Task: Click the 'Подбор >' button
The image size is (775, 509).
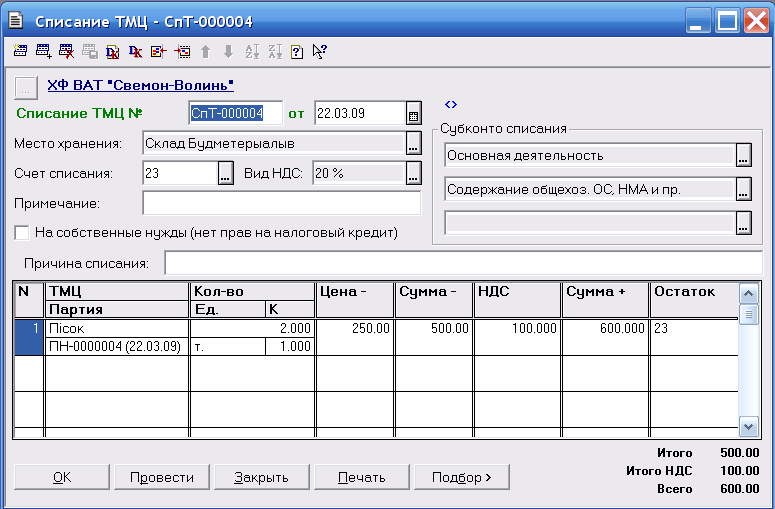Action: coord(461,477)
